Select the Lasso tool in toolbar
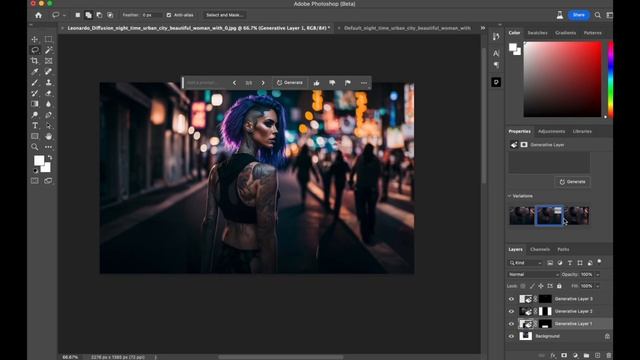This screenshot has height=360, width=640. 35,50
